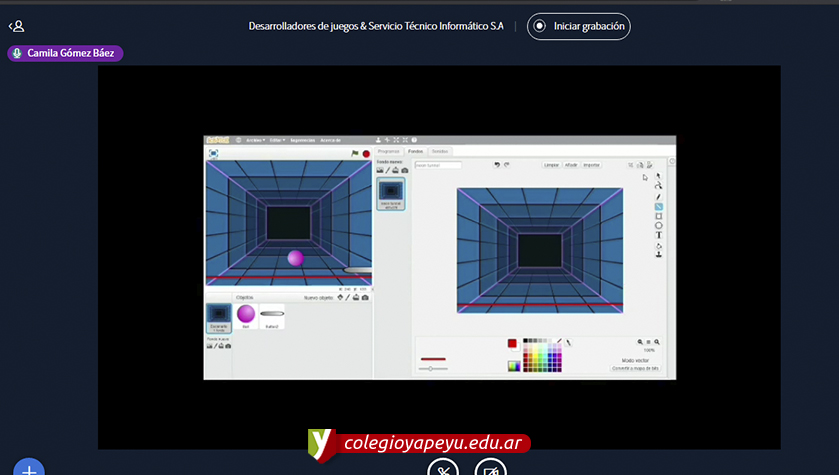Open the Editar dropdown menu
Screen dimensions: 839x475
click(275, 141)
